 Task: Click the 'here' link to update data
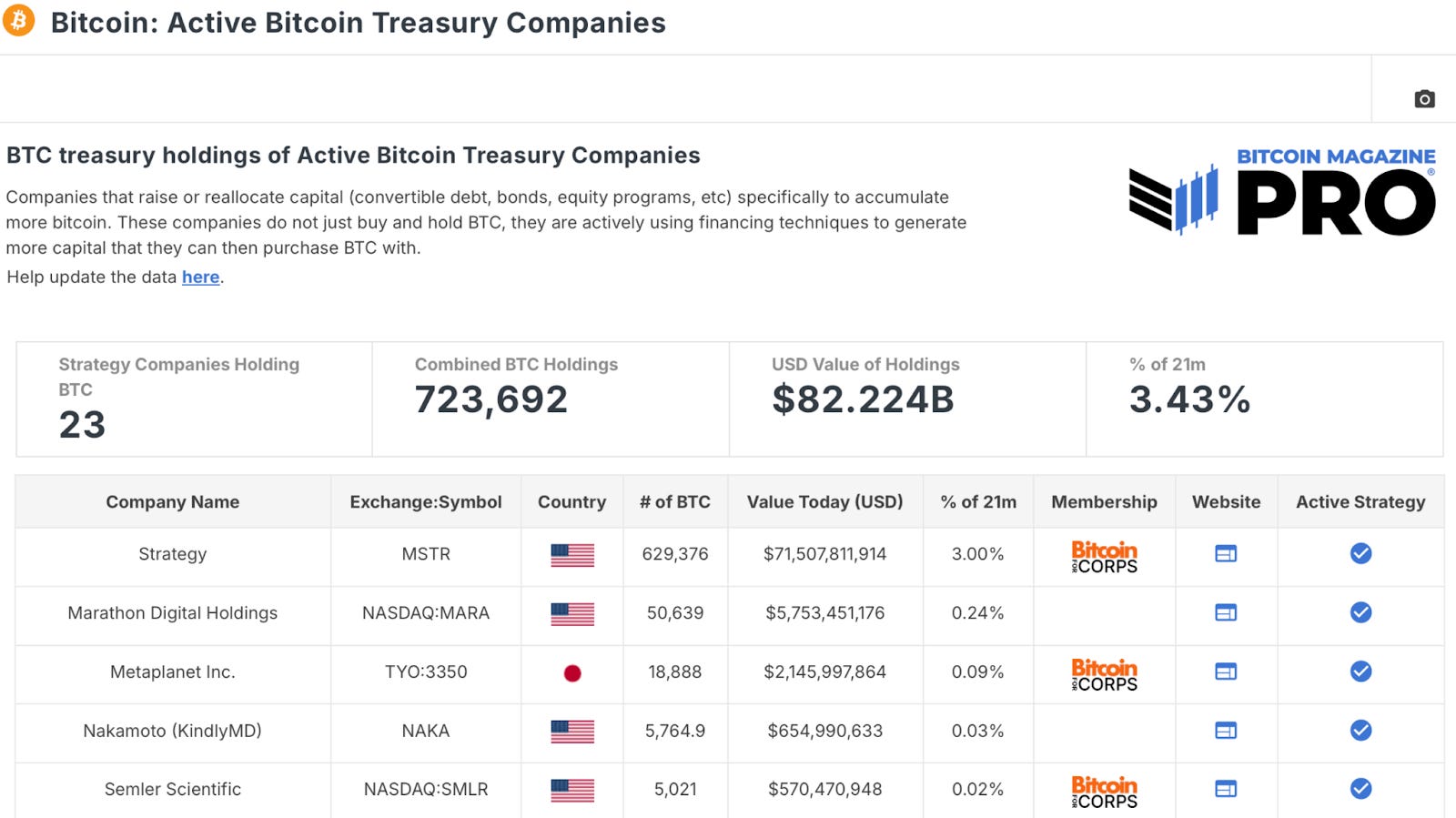[x=200, y=277]
